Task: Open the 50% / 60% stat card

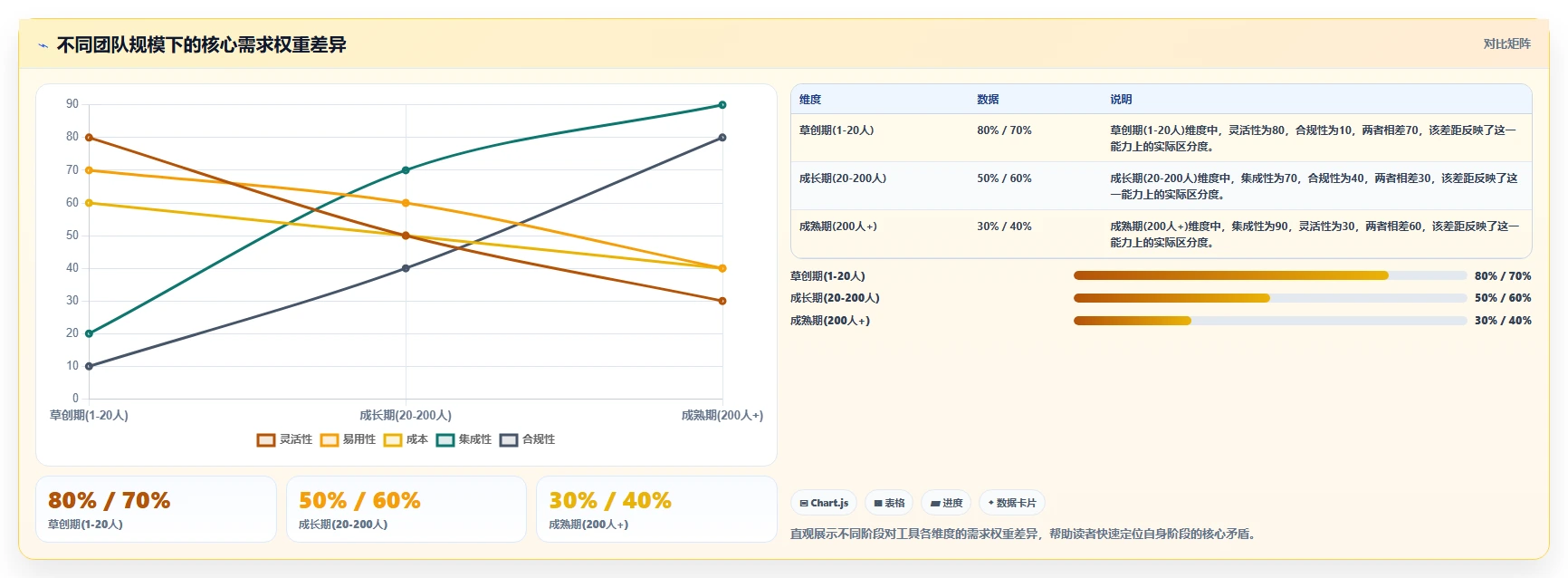Action: [406, 509]
